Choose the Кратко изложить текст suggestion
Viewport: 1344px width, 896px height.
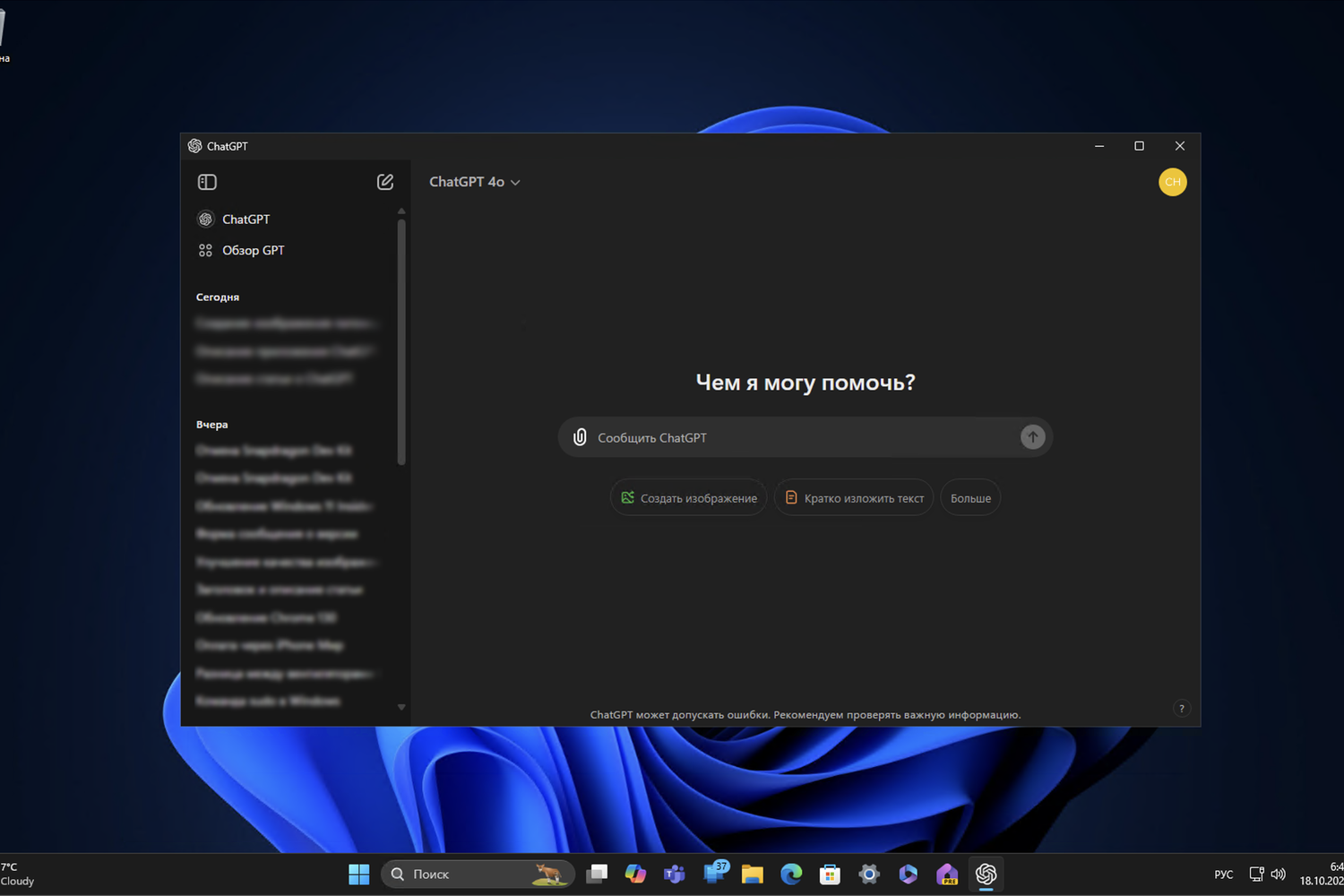[854, 498]
